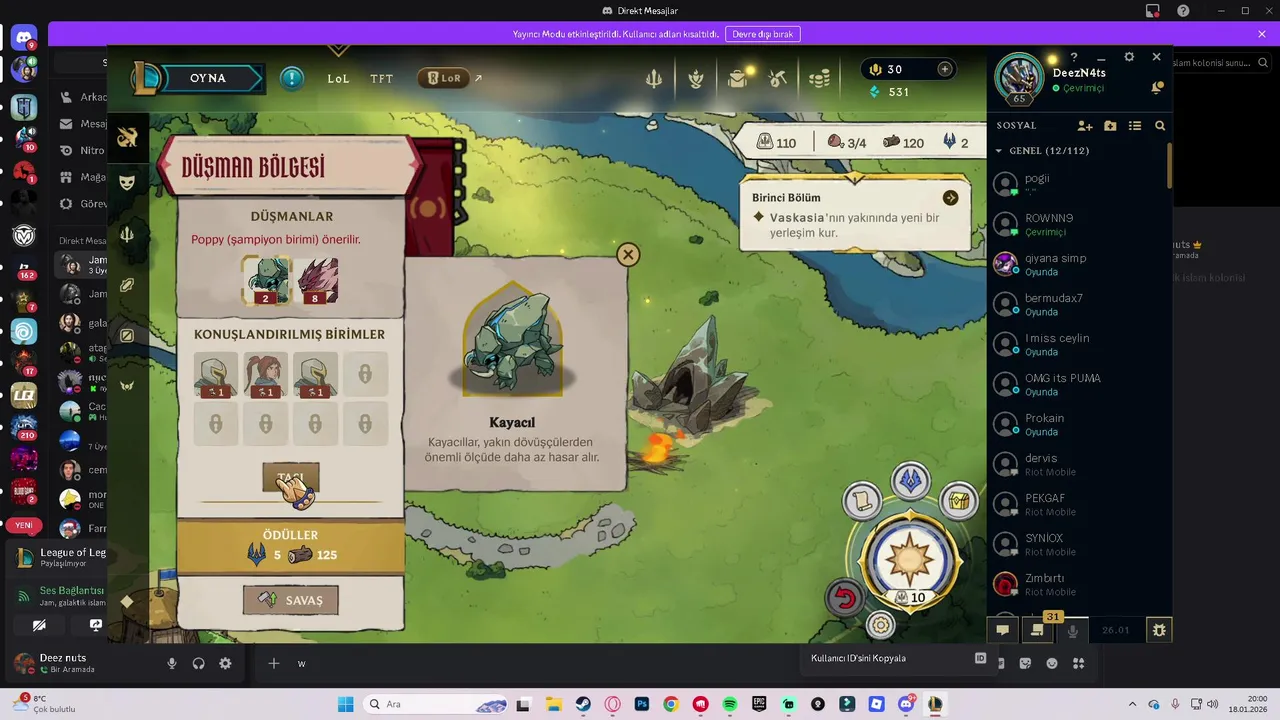This screenshot has width=1280, height=720.
Task: Select friend OMG its PUMA
Action: click(1078, 384)
